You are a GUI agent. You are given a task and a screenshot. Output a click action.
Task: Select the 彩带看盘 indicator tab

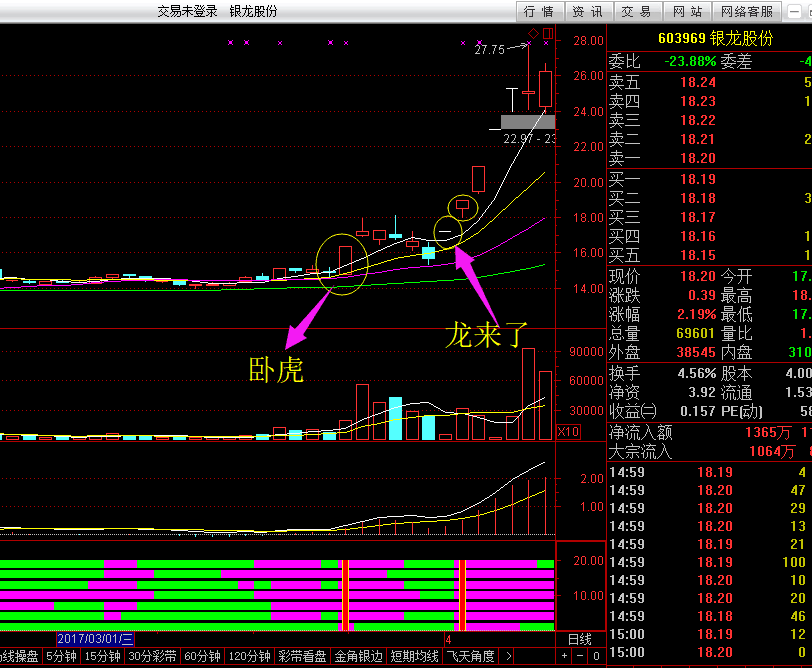pos(302,657)
